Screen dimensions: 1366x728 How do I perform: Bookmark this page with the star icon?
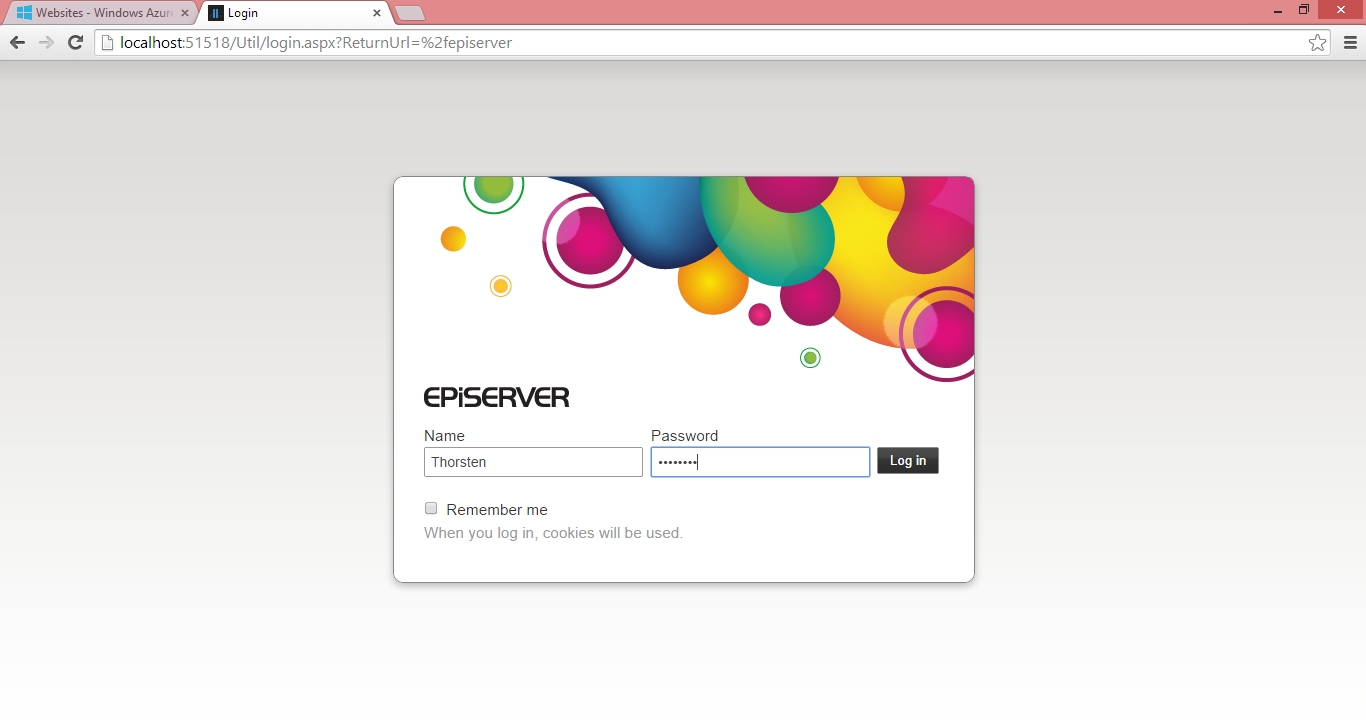tap(1317, 43)
